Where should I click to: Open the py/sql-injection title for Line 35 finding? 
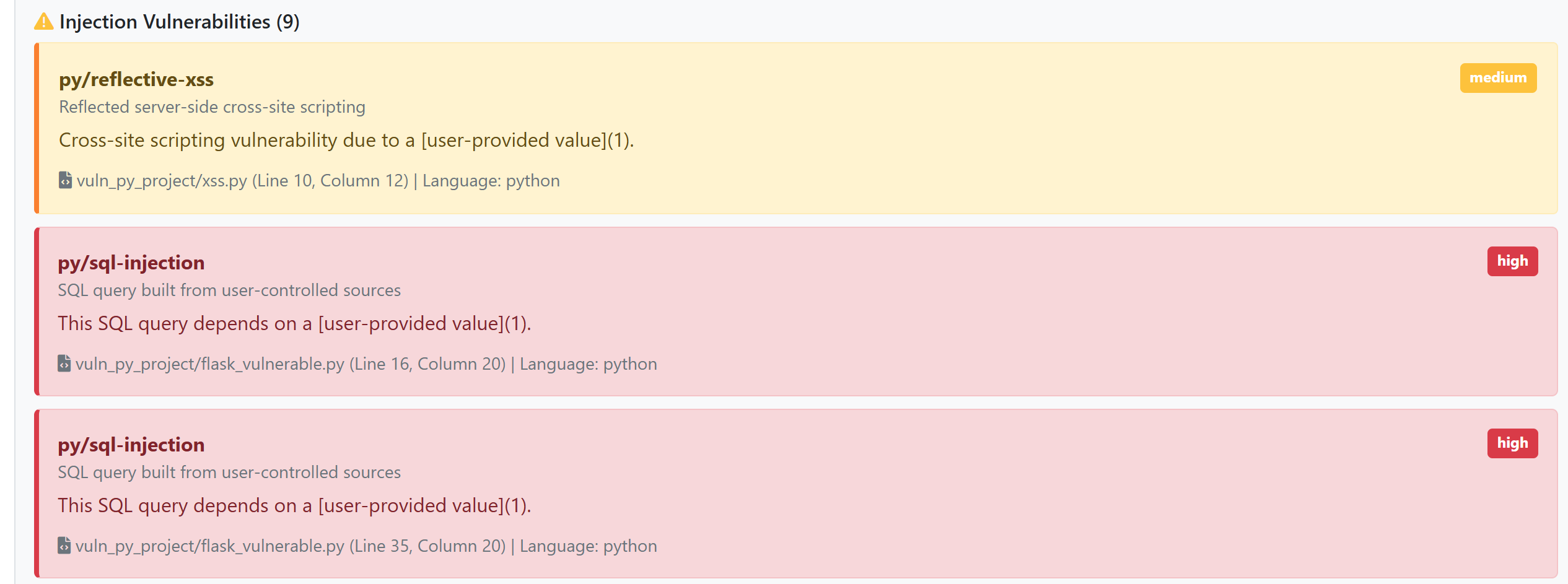[131, 445]
